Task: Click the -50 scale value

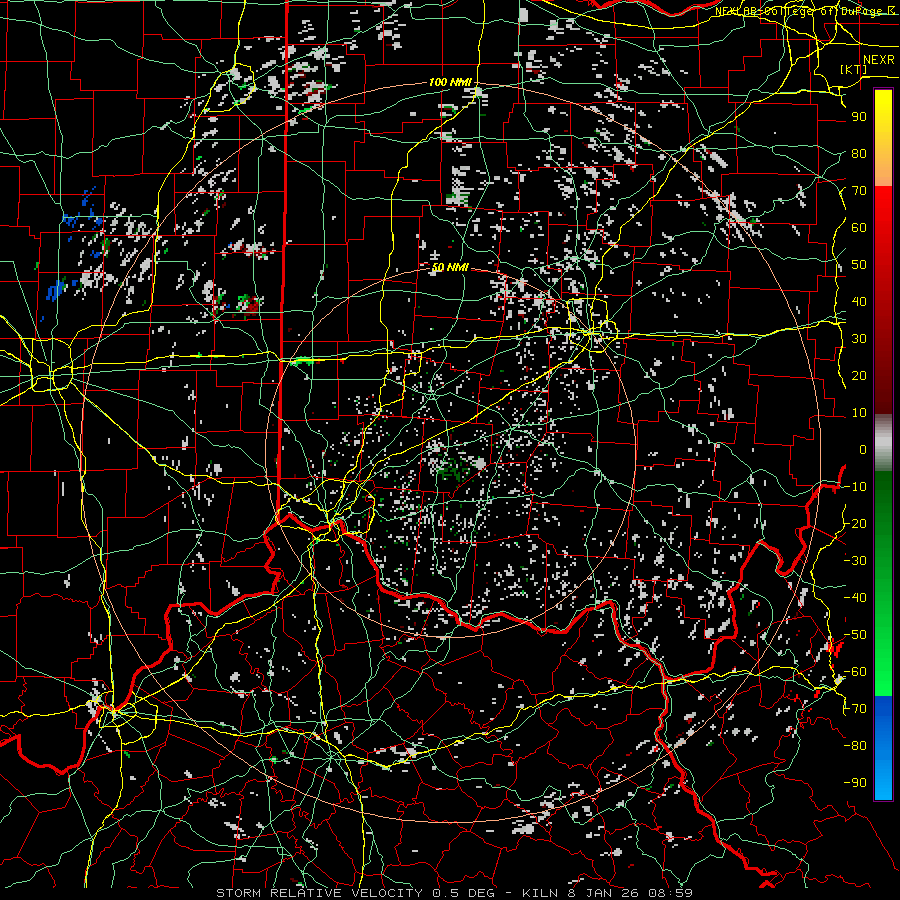Action: (x=855, y=635)
